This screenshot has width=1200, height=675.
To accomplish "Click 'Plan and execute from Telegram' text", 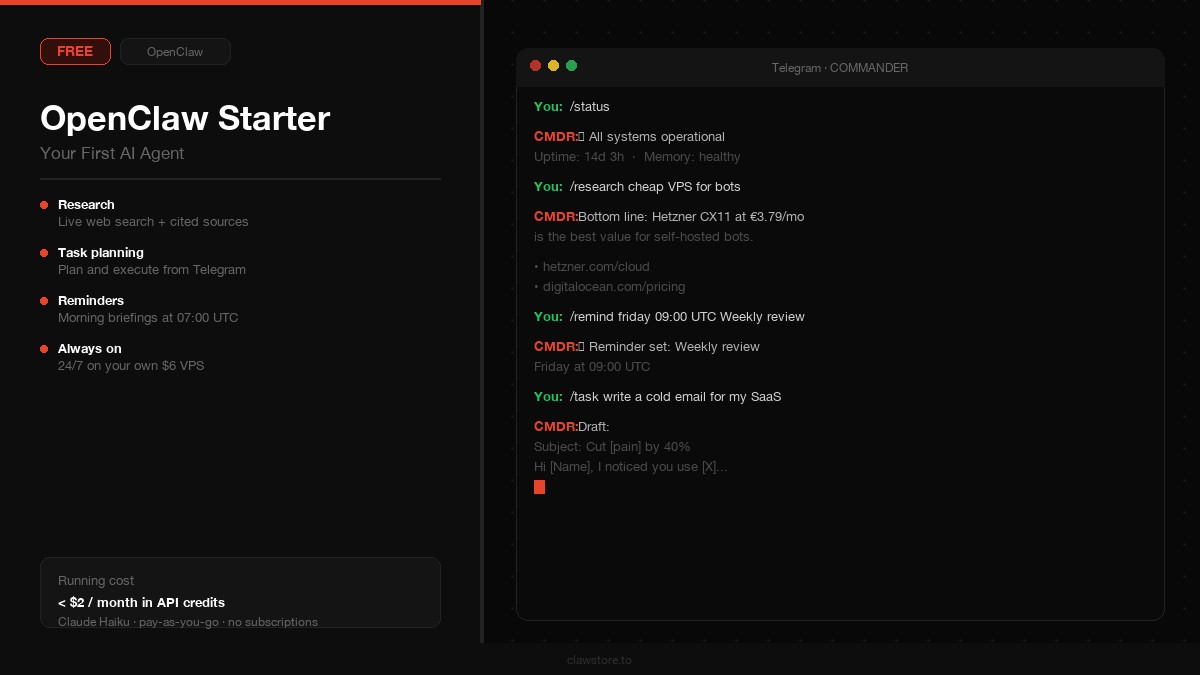I will pos(152,270).
